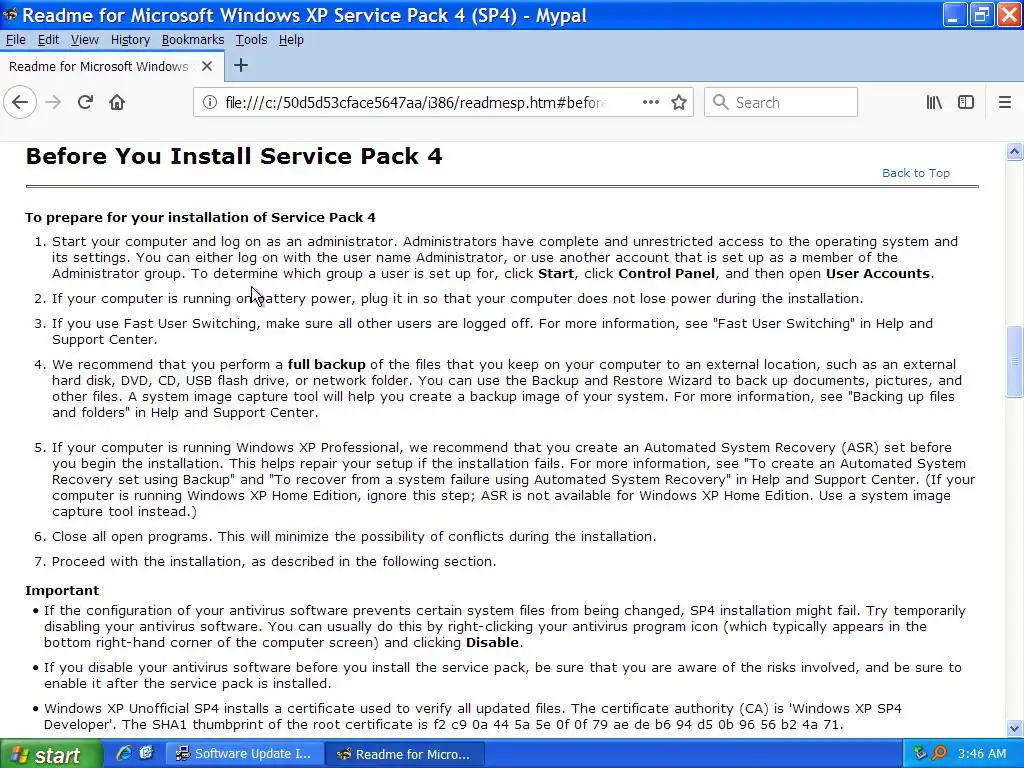Click the 'Important' subheading
Image resolution: width=1024 pixels, height=768 pixels.
pyautogui.click(x=62, y=590)
